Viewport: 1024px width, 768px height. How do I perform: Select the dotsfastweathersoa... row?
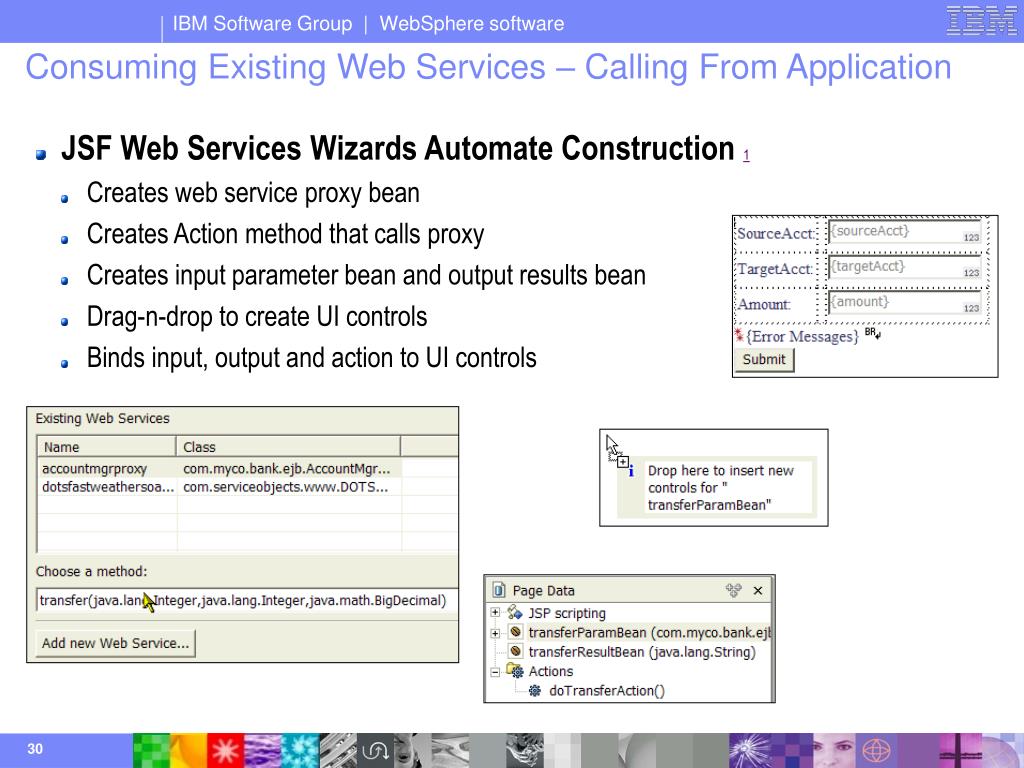coord(219,487)
